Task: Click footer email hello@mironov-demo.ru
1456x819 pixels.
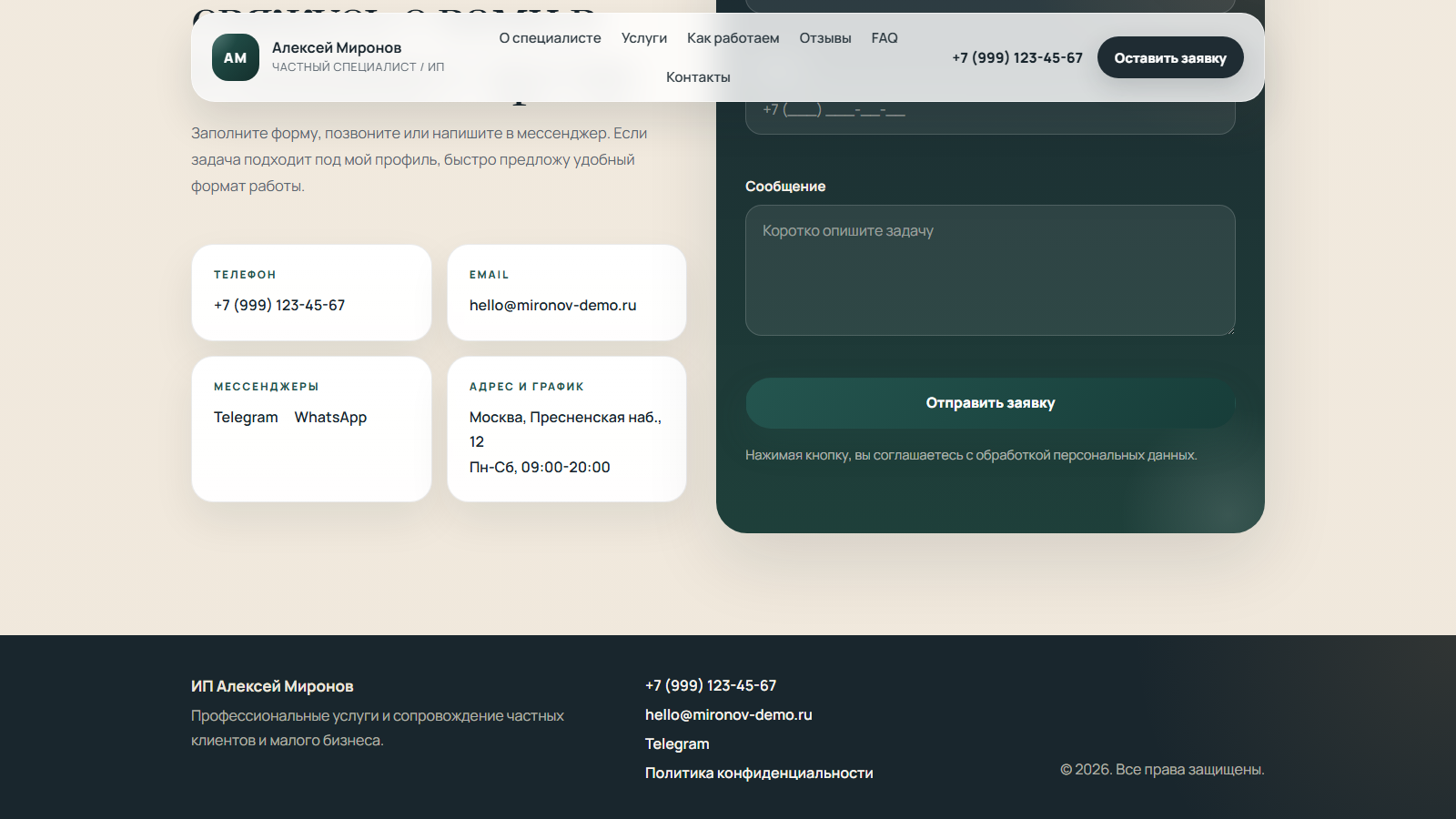Action: [729, 714]
